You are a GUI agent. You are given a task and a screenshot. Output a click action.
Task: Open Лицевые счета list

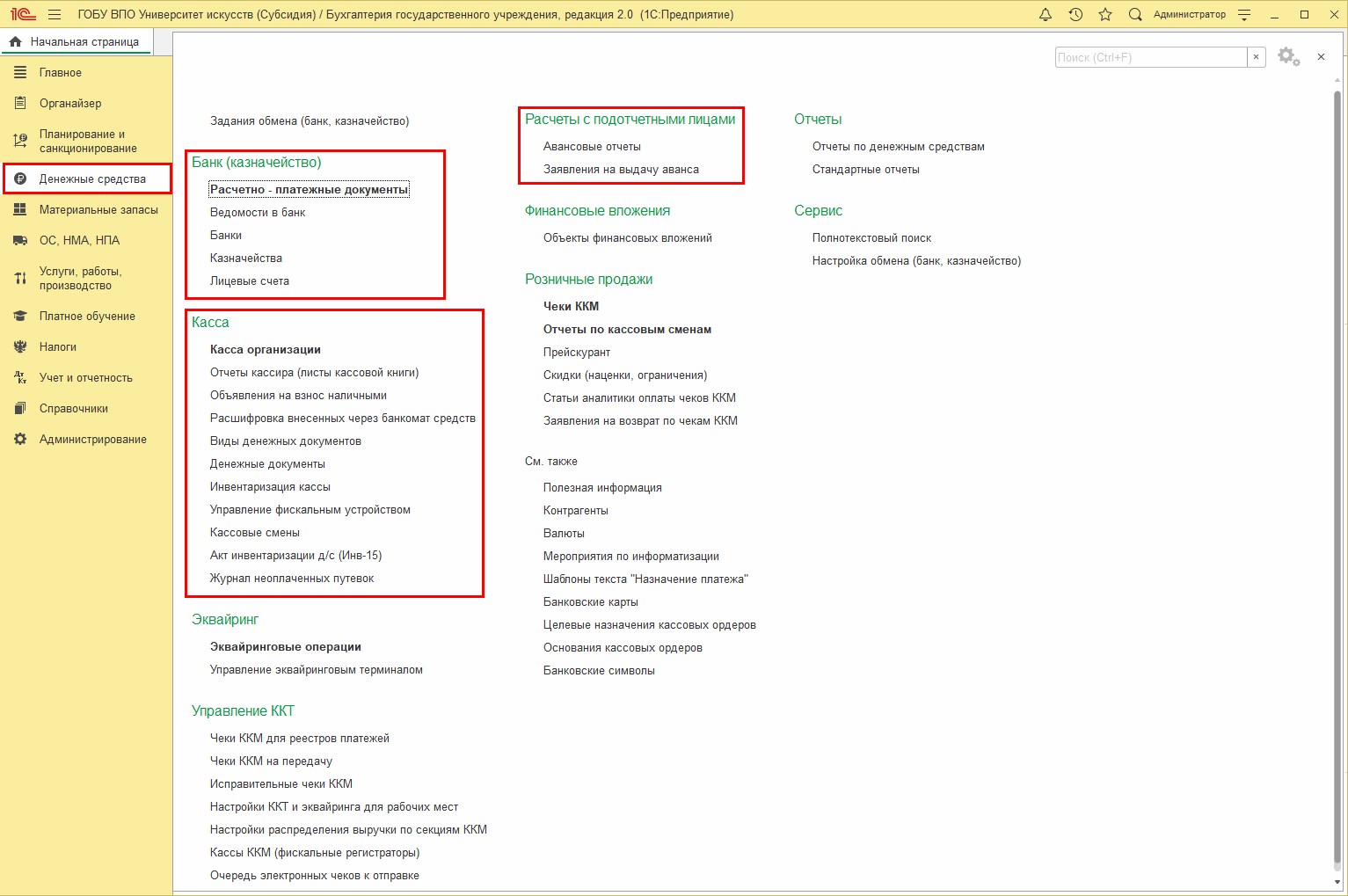pyautogui.click(x=250, y=280)
